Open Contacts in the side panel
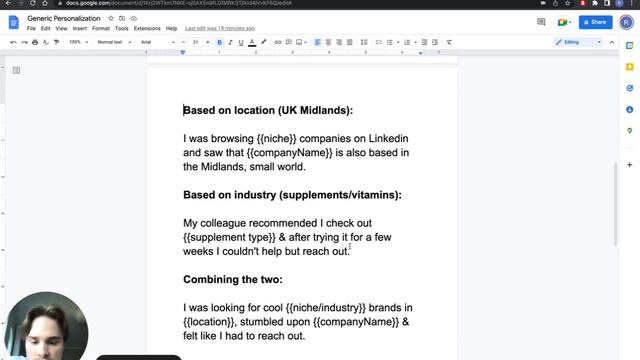This screenshot has height=360, width=640. 630,109
